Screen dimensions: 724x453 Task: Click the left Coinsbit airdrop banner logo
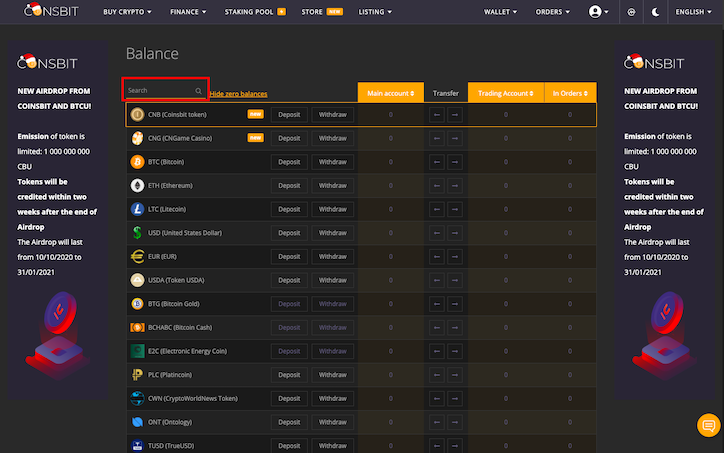tap(47, 62)
